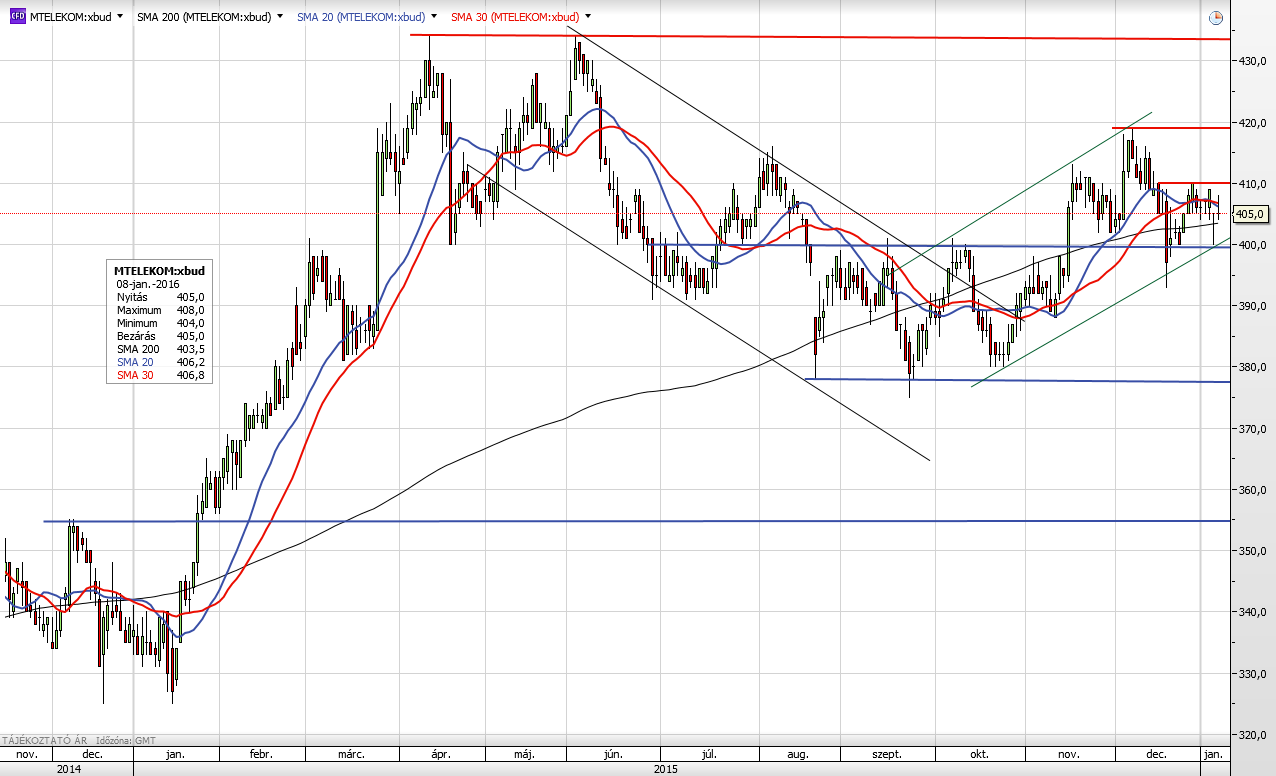Select the top red resistance line near 434
This screenshot has width=1276, height=776.
click(819, 37)
